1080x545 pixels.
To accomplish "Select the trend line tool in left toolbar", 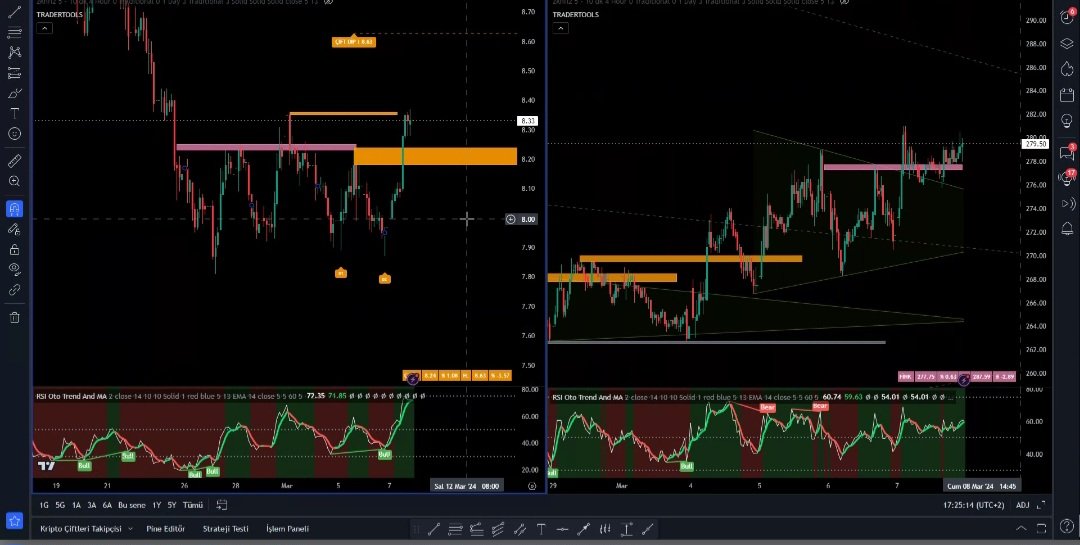I will pos(14,12).
